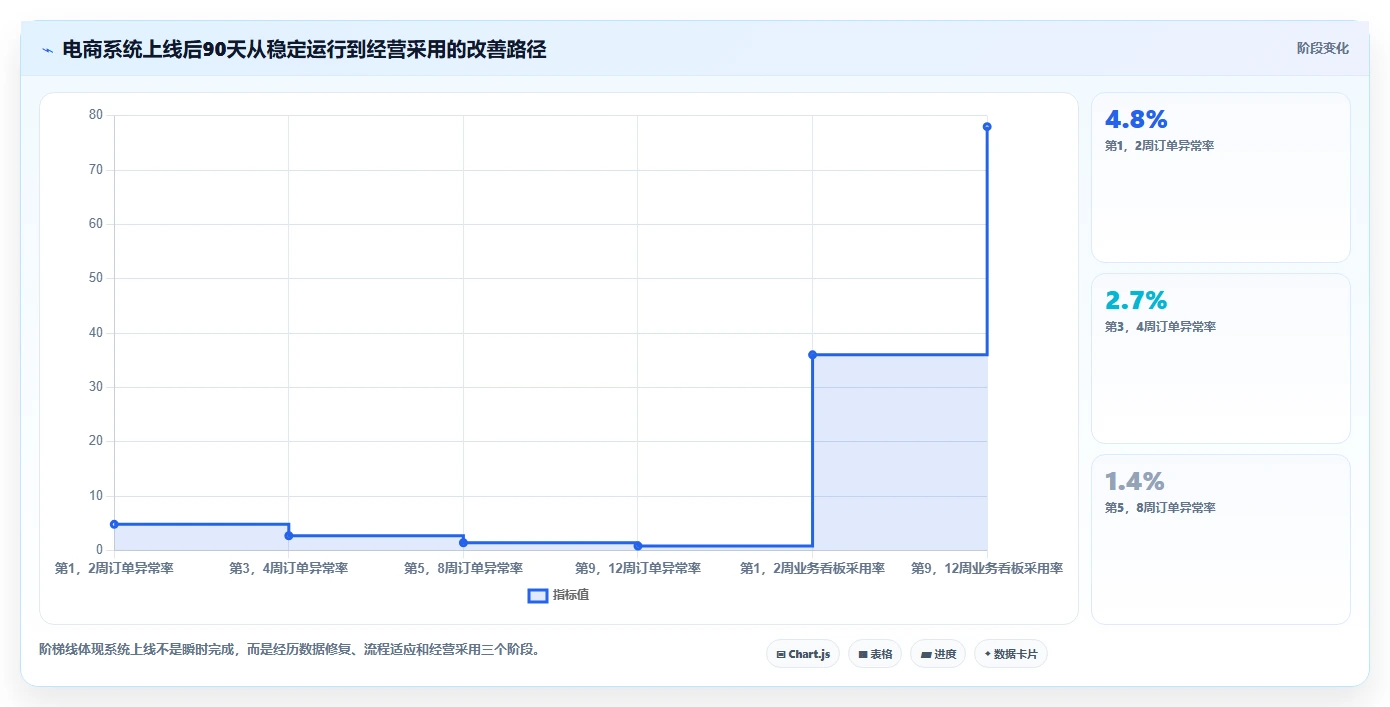Click the data point for 第5，8周订单异常率
Viewport: 1390px width, 707px height.
coord(463,543)
